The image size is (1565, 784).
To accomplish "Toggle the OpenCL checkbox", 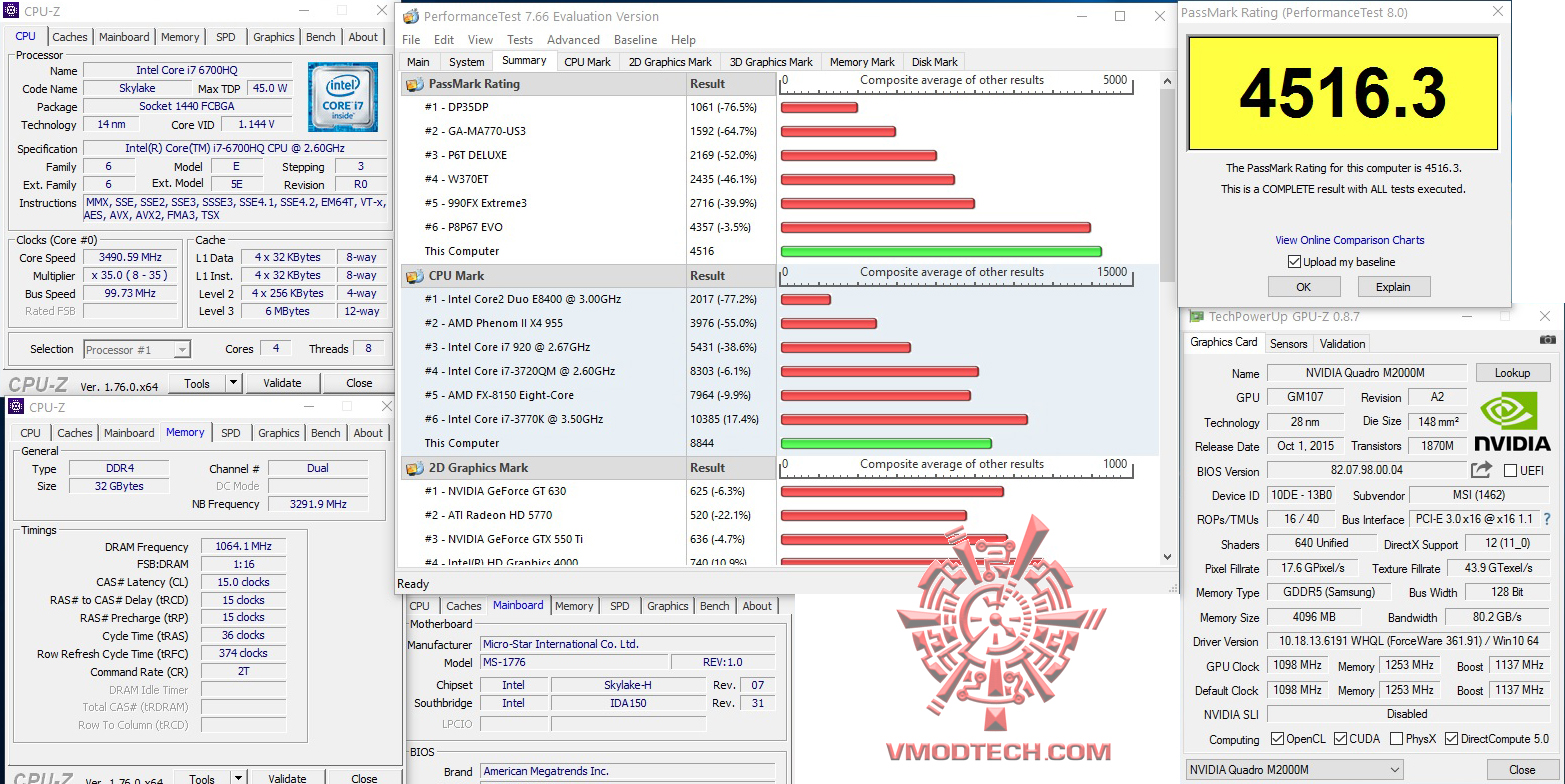I will click(1277, 739).
